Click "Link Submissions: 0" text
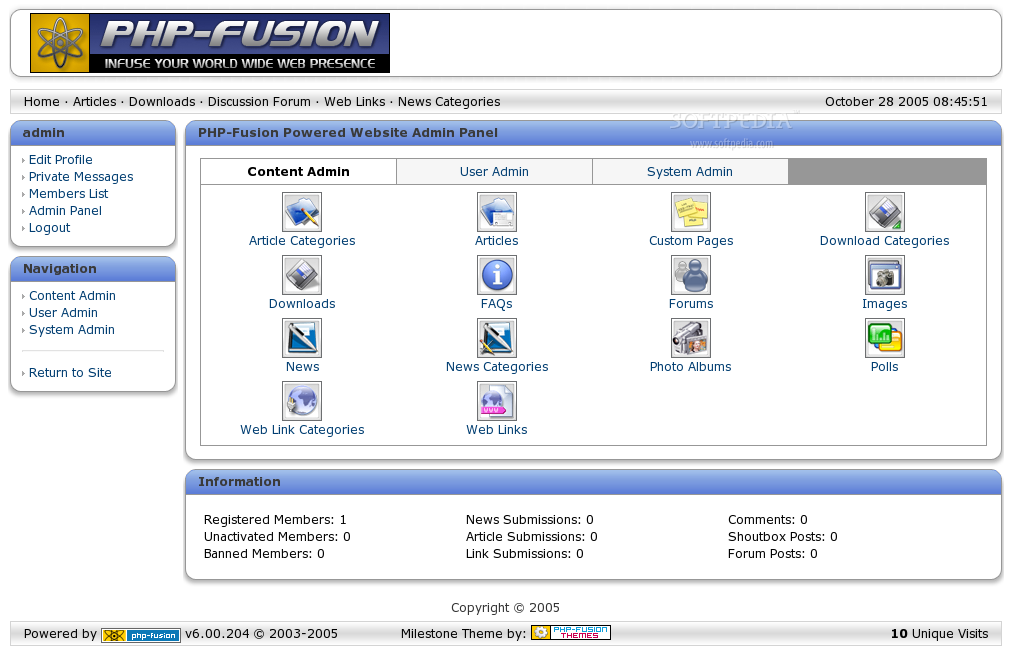Viewport: 1012px width, 666px height. pyautogui.click(x=525, y=554)
